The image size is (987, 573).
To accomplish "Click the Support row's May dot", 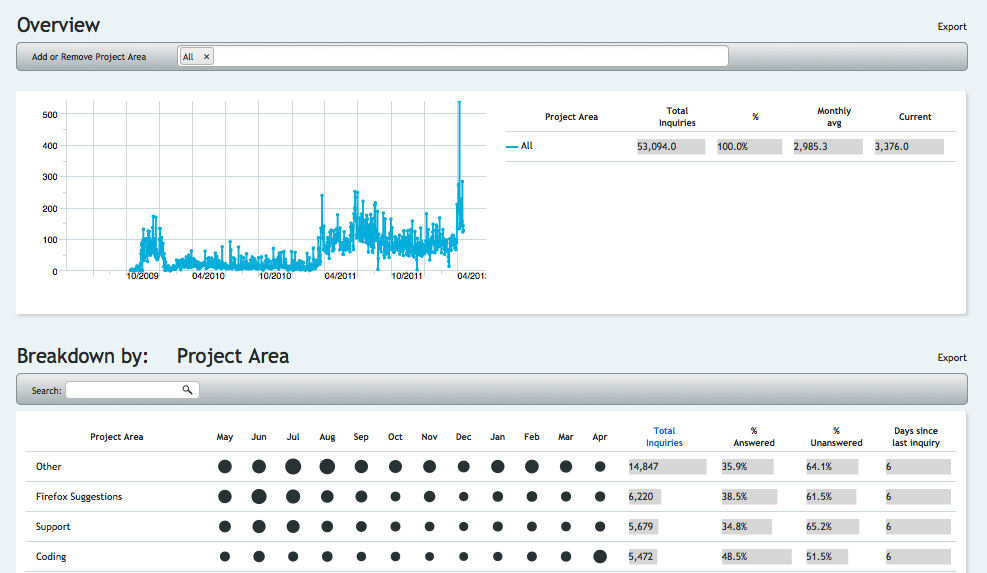I will (x=225, y=526).
